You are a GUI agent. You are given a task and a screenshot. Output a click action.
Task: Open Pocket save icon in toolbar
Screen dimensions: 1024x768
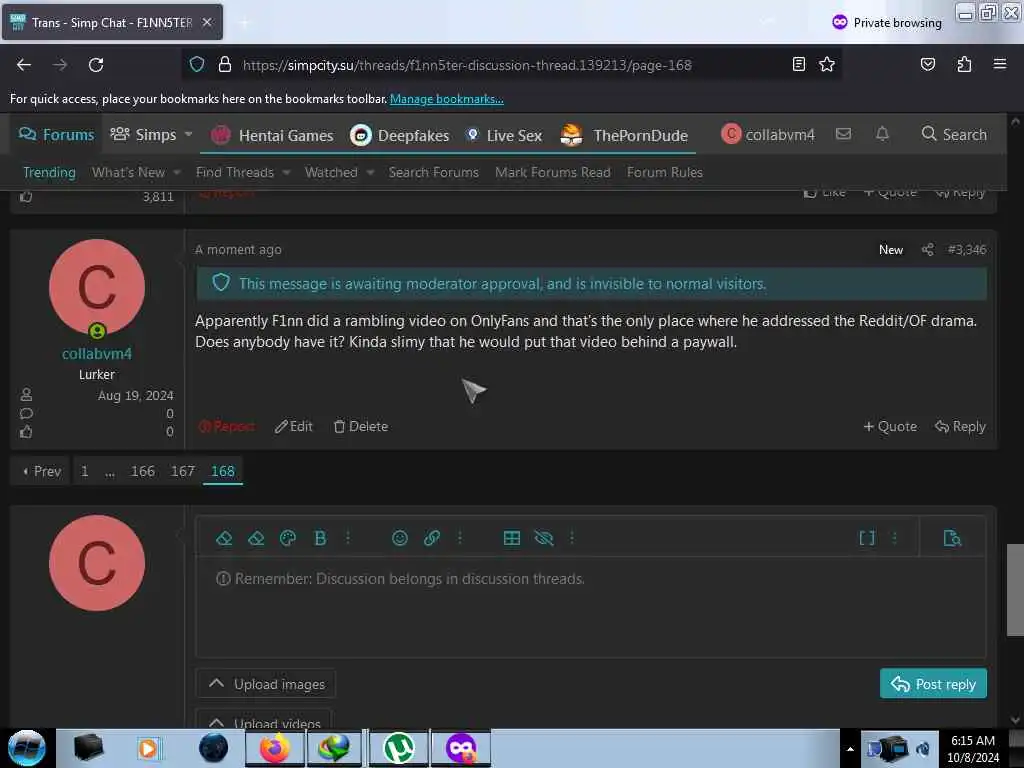tap(927, 64)
